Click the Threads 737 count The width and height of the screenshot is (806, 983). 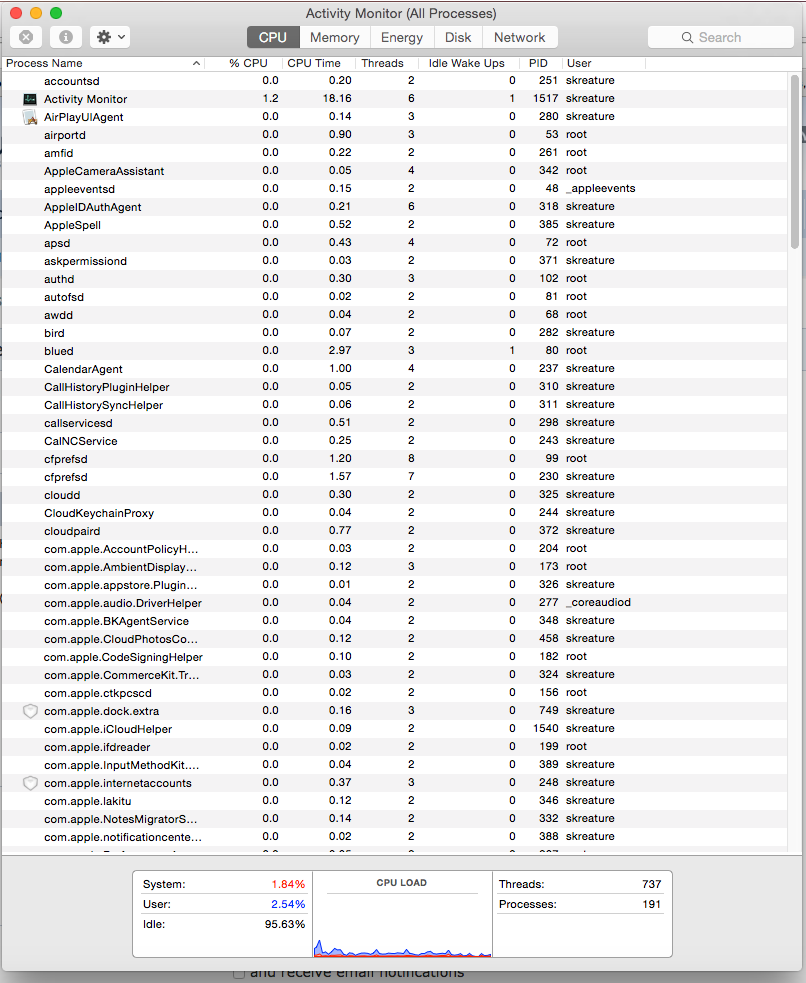tap(652, 884)
